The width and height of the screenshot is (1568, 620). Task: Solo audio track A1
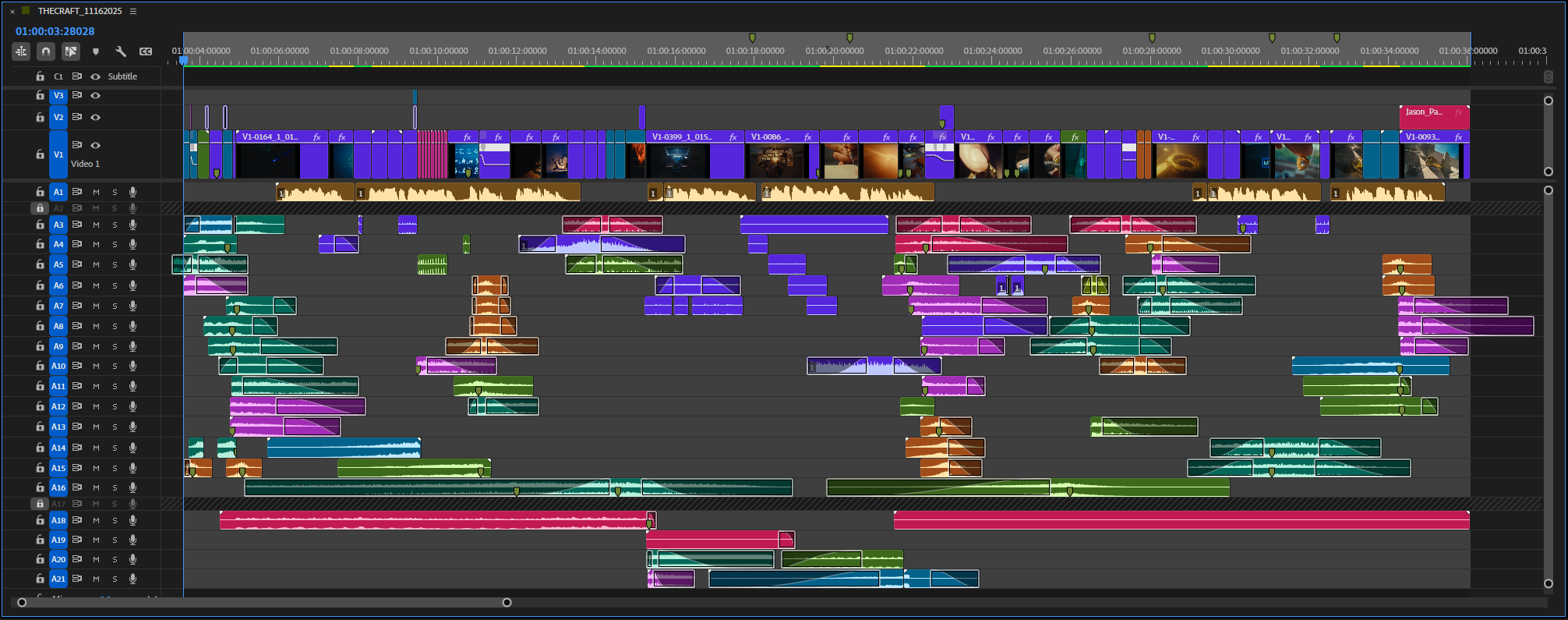115,192
